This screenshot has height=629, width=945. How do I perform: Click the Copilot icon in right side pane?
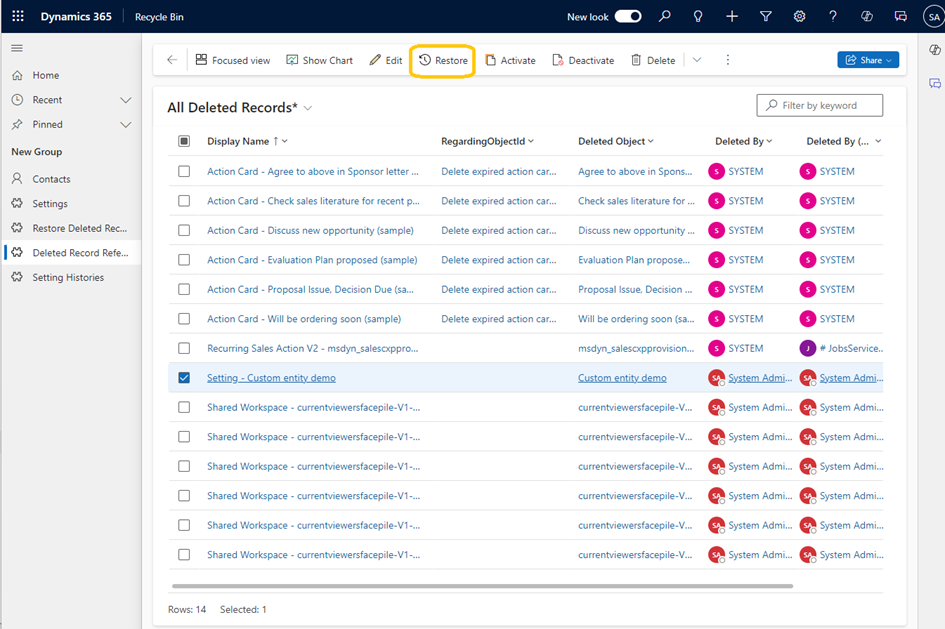coord(935,49)
